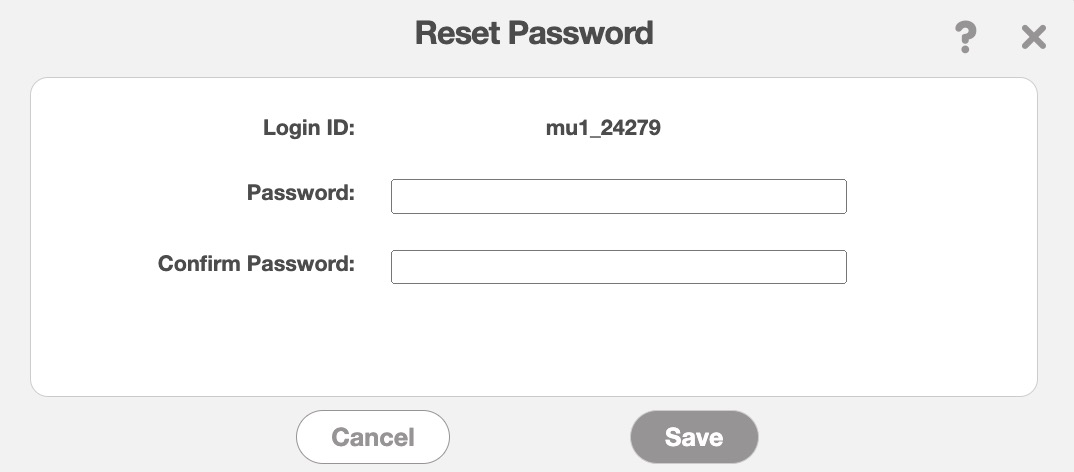Screen dimensions: 1074x472
Task: Focus the field for entering new password
Action: 618,197
